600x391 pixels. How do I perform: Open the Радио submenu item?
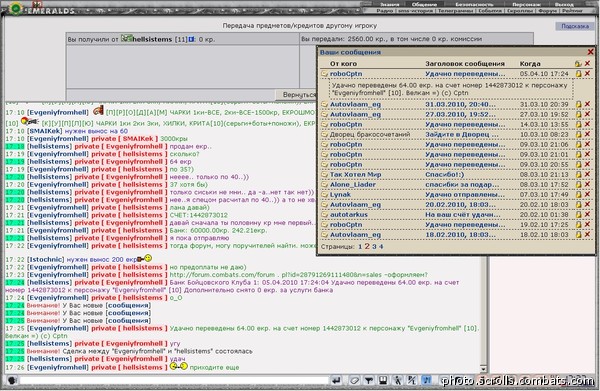pyautogui.click(x=385, y=11)
